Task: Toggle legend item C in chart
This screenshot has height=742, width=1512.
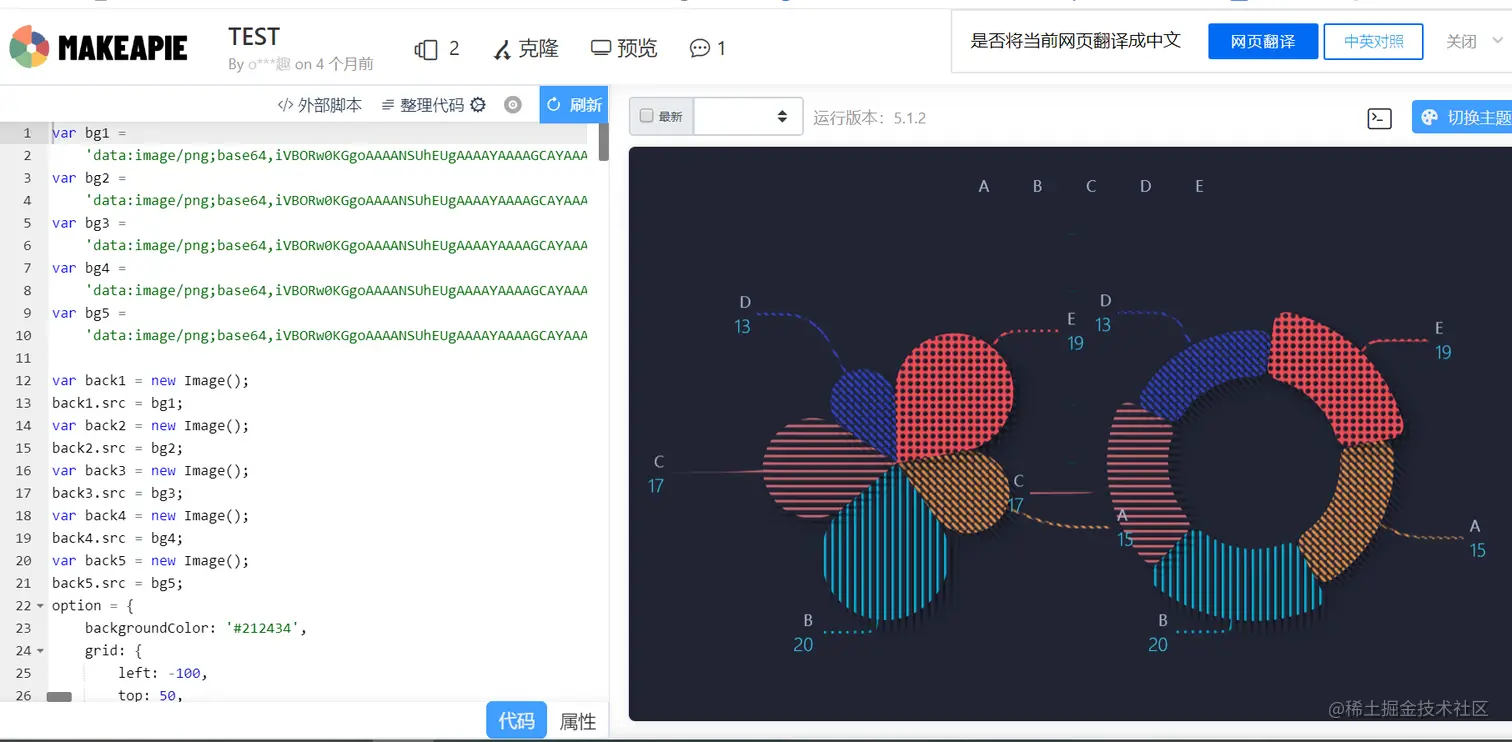Action: [1091, 186]
